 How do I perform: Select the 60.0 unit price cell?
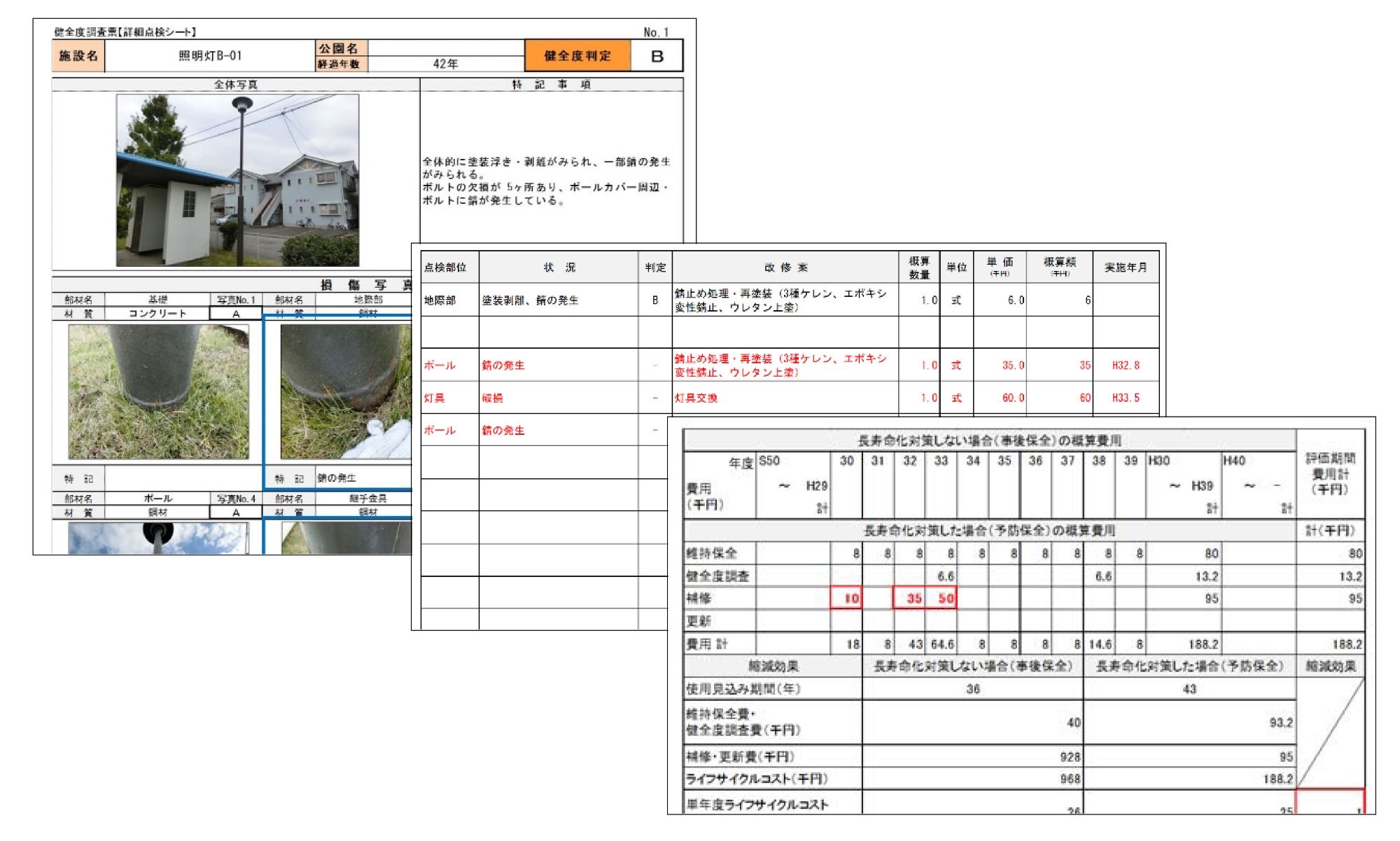pyautogui.click(x=1000, y=398)
